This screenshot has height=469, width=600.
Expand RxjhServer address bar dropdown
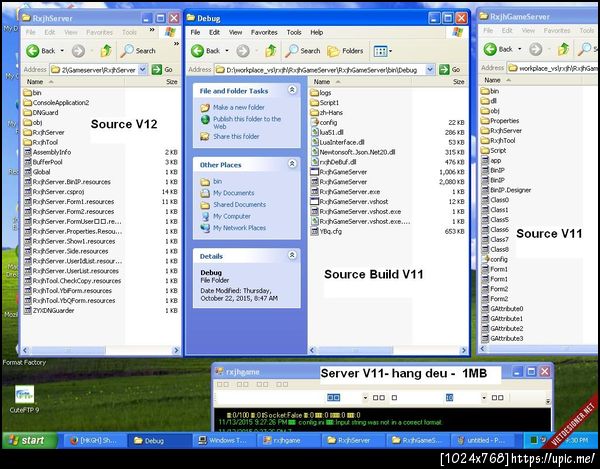click(x=142, y=70)
